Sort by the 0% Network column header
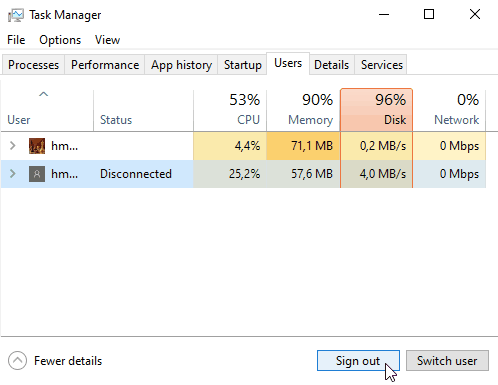 click(449, 111)
